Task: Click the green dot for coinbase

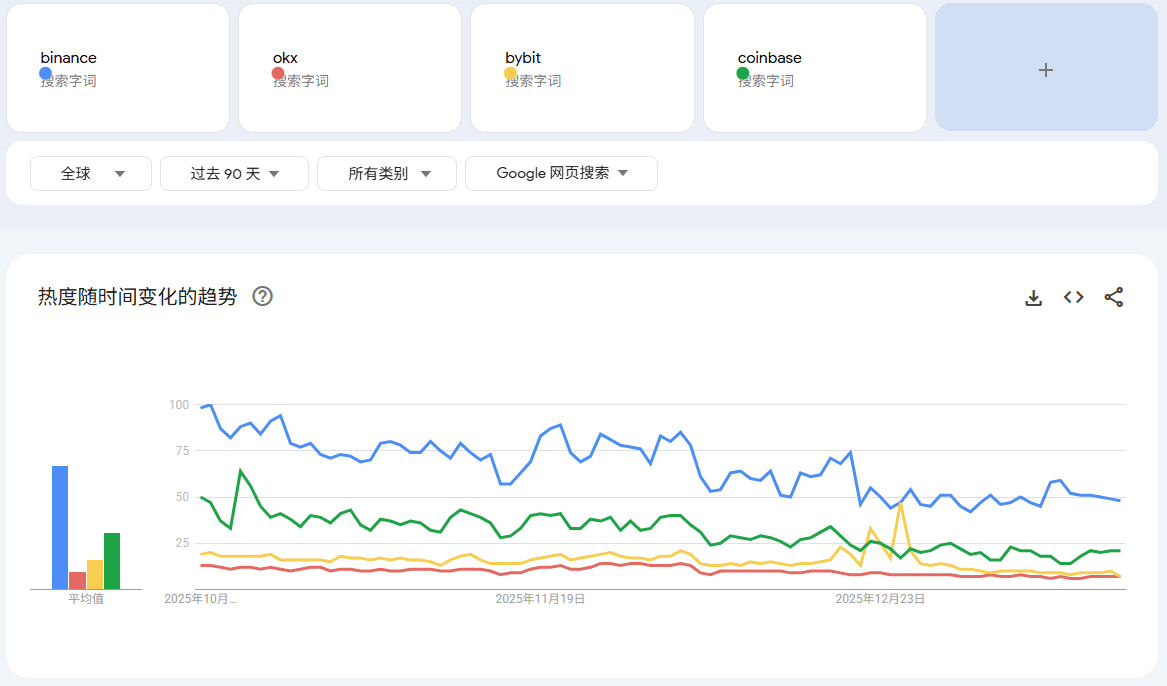Action: tap(743, 74)
